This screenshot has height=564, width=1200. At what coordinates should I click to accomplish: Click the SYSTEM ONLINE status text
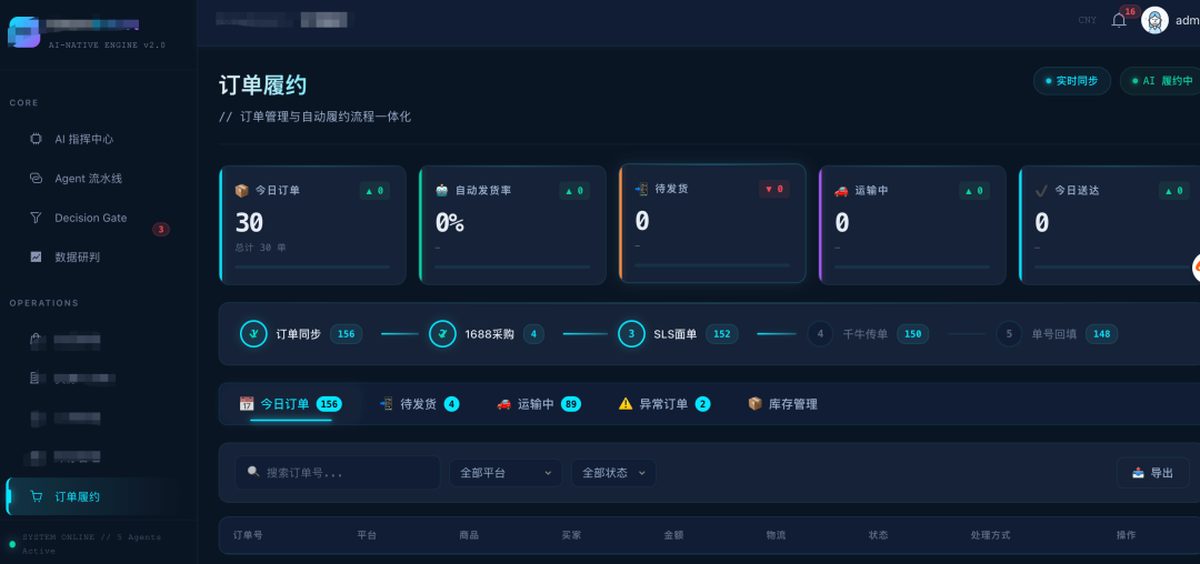click(x=91, y=544)
